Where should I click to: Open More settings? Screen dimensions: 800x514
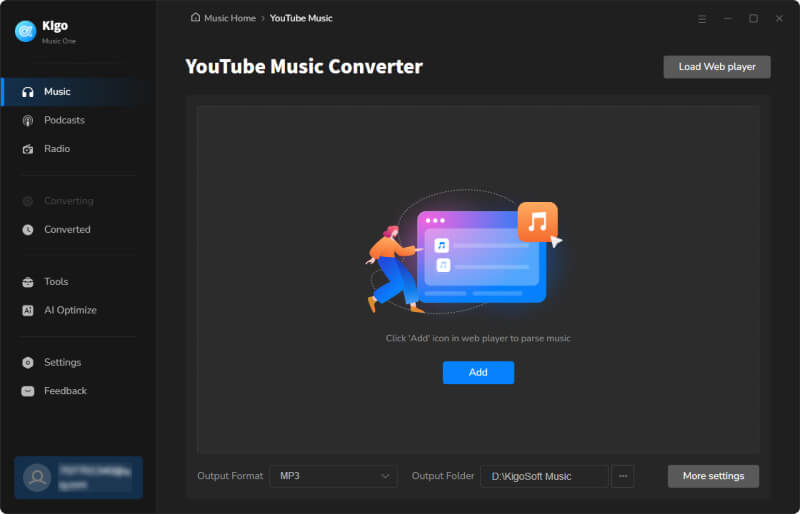coord(713,476)
